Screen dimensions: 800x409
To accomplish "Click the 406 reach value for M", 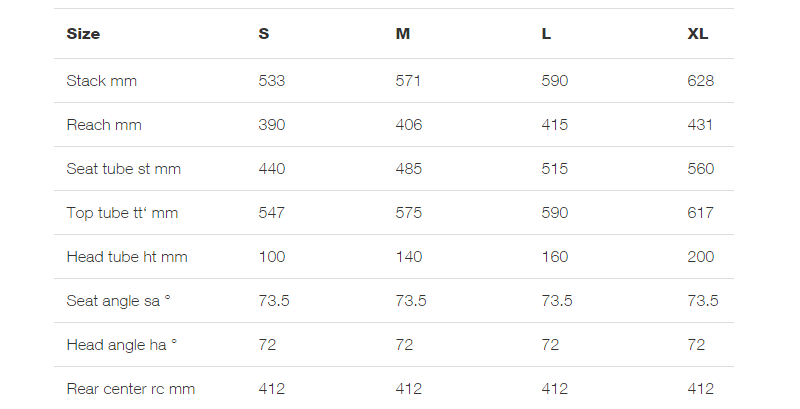I will point(409,125).
